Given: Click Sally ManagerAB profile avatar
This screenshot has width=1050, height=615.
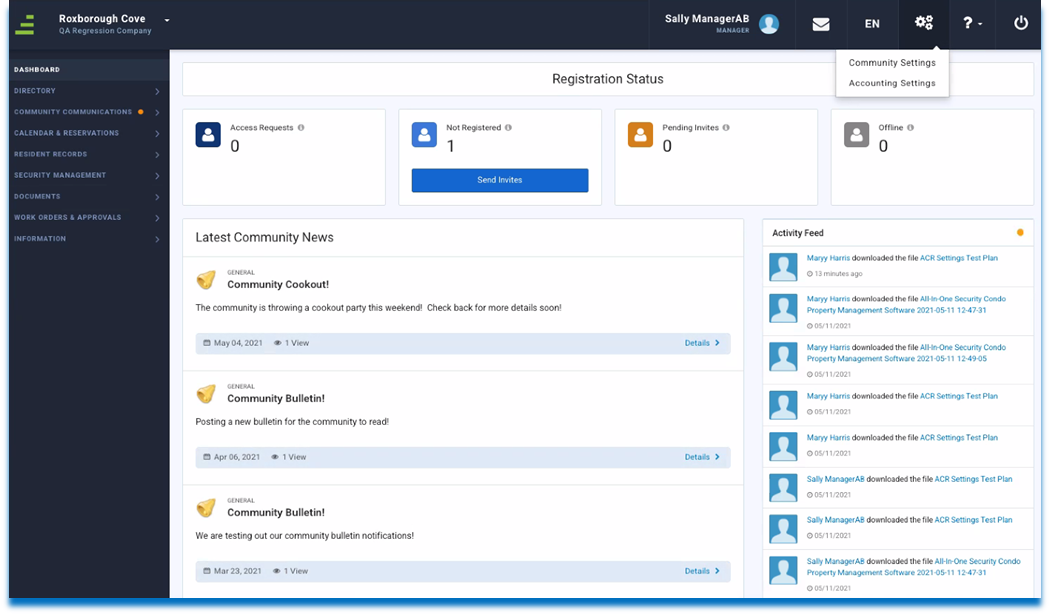Looking at the screenshot, I should tap(768, 24).
